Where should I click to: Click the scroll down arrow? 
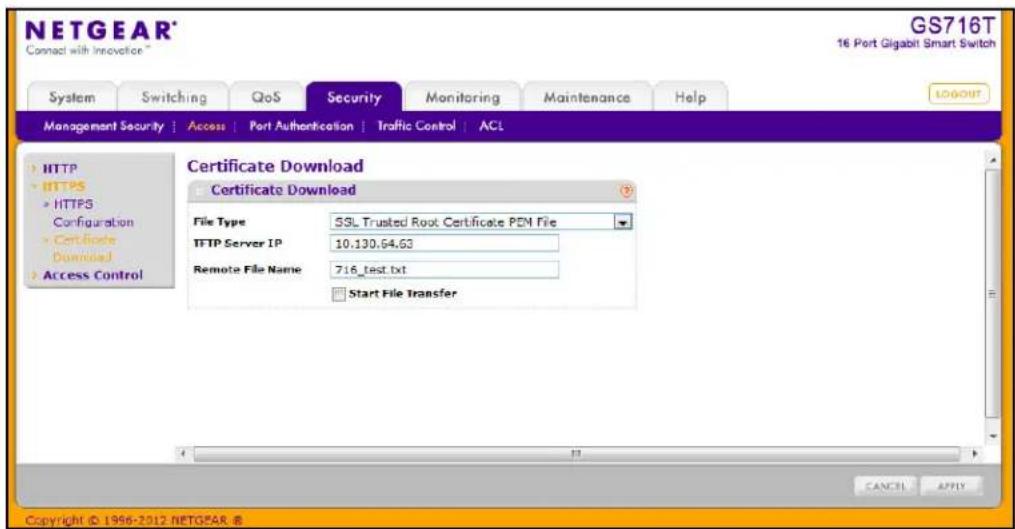pos(993,436)
